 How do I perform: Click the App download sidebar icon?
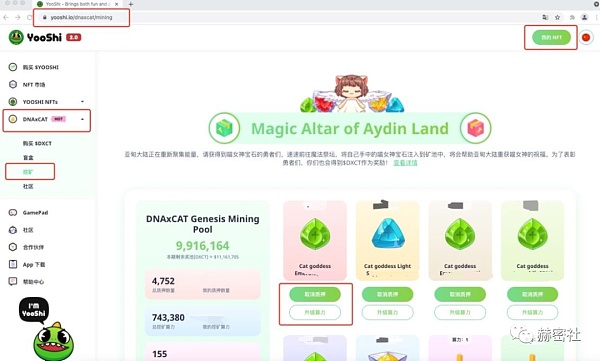point(13,264)
